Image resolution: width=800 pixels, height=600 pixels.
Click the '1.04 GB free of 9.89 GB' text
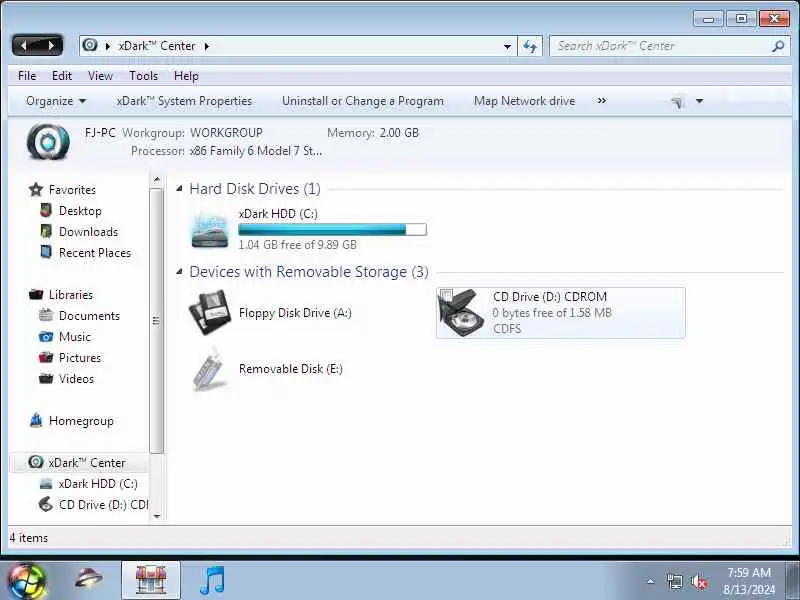click(x=297, y=245)
